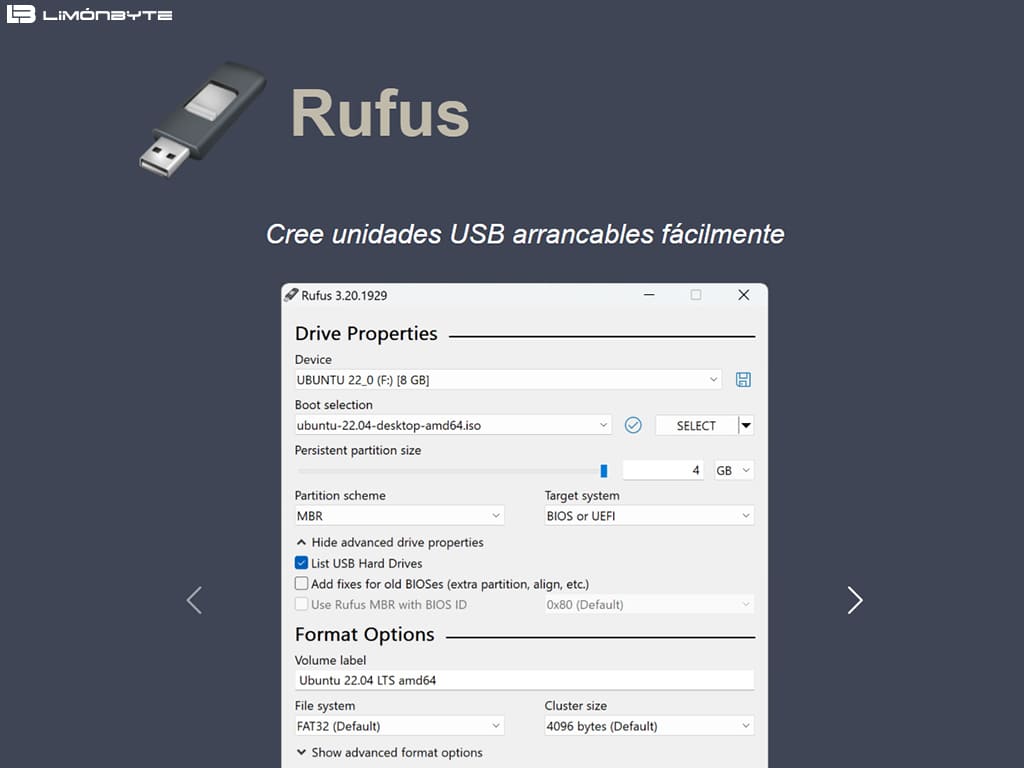Image resolution: width=1024 pixels, height=768 pixels.
Task: Expand Show advanced format options
Action: pos(389,752)
